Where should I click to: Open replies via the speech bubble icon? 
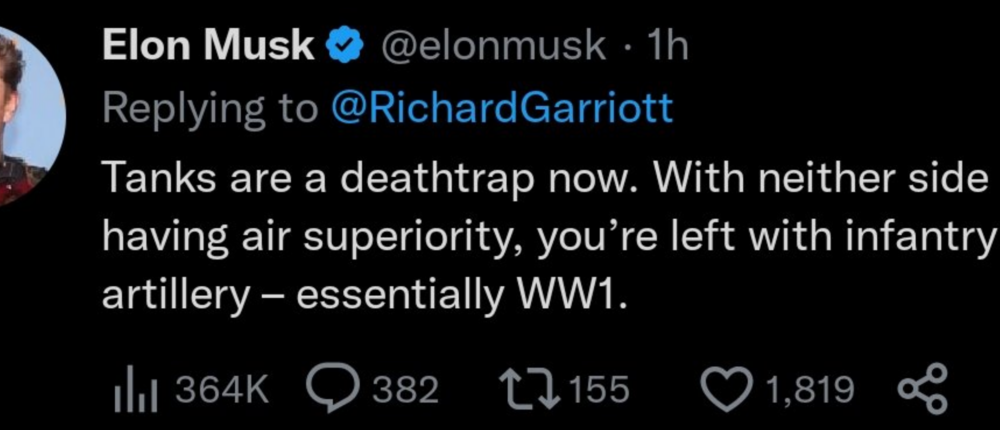[336, 388]
